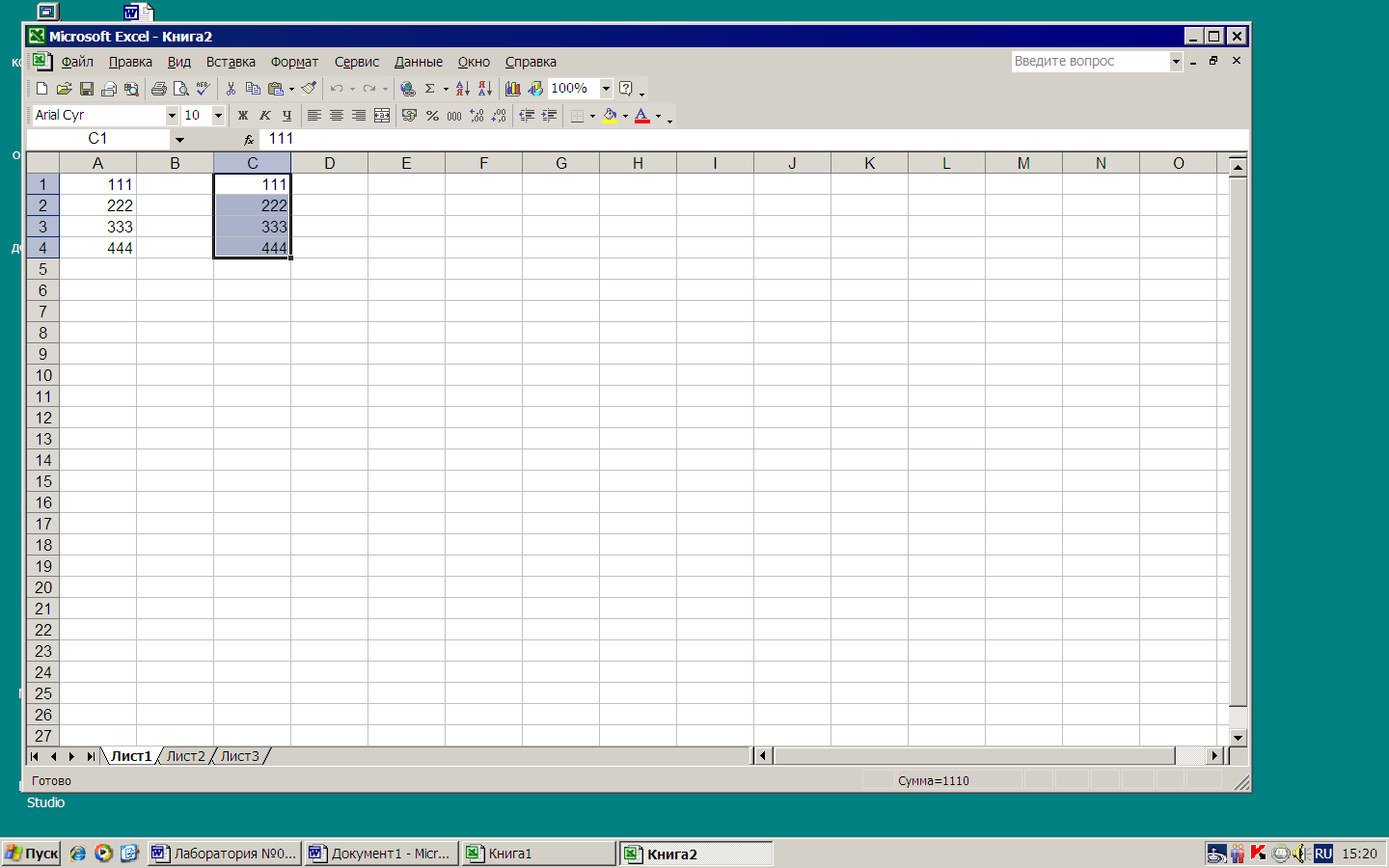Toggle center text alignment
This screenshot has height=868, width=1389.
click(x=337, y=116)
